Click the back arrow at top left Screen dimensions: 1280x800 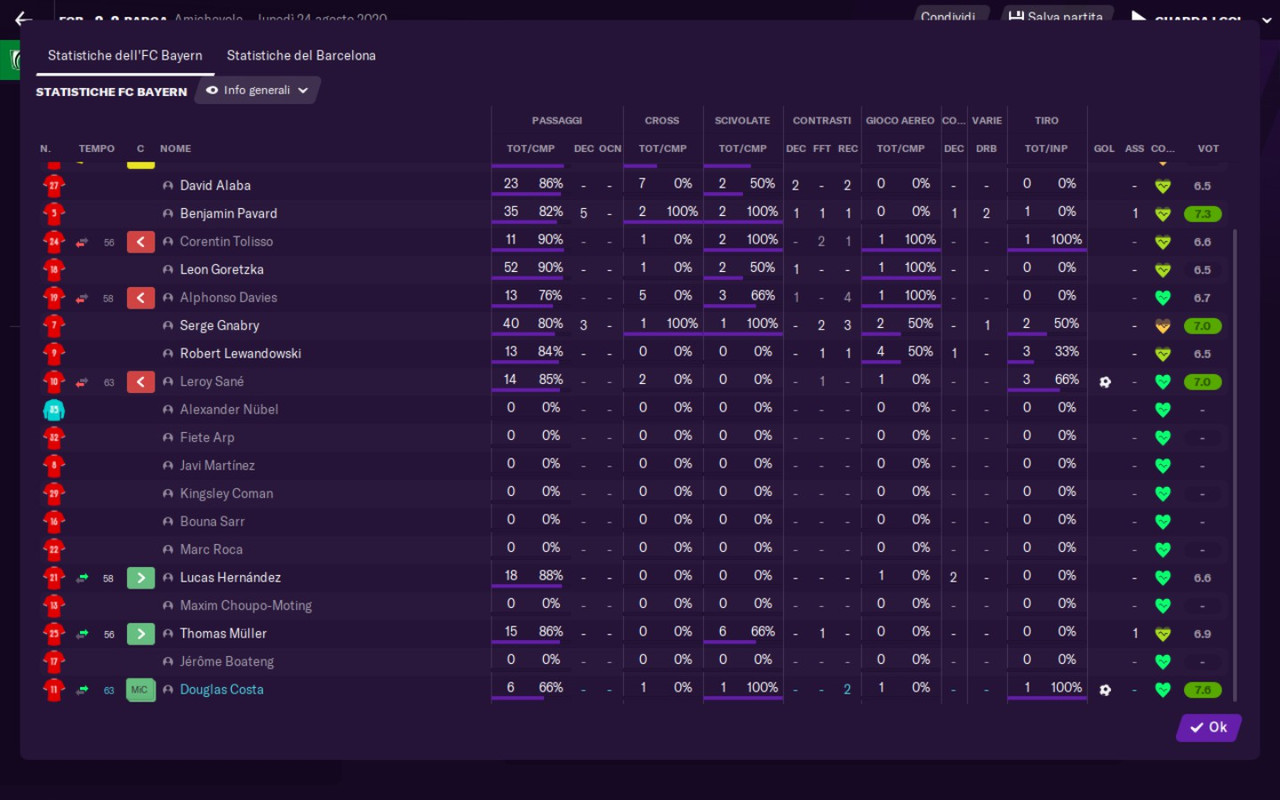tap(23, 18)
